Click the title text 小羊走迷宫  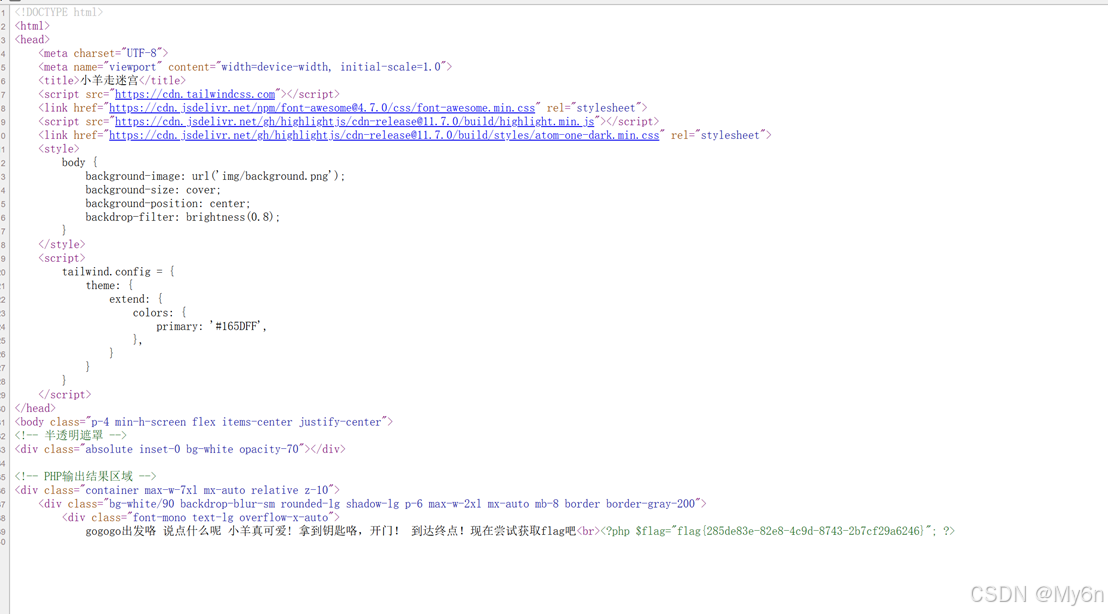[110, 81]
